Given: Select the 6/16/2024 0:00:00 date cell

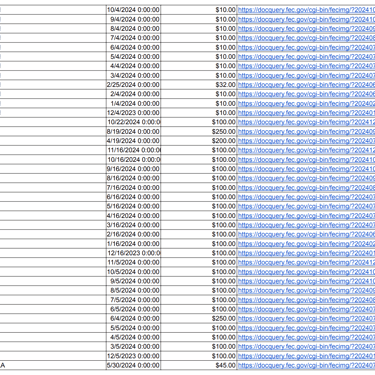Looking at the screenshot, I should pyautogui.click(x=133, y=197).
